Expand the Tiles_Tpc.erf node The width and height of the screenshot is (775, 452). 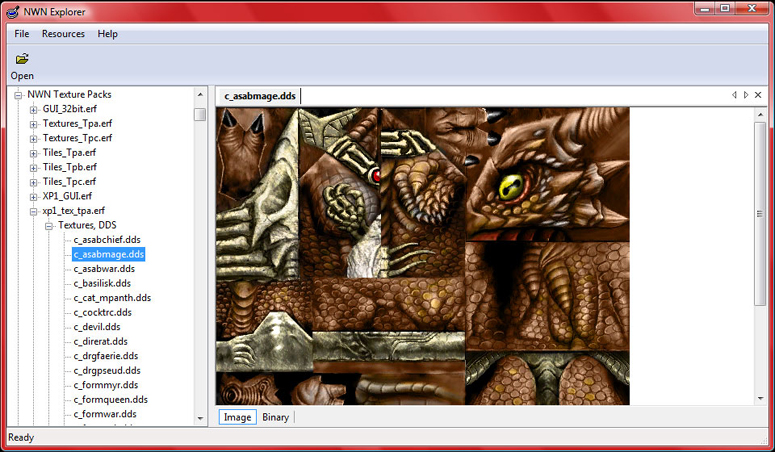click(x=34, y=182)
